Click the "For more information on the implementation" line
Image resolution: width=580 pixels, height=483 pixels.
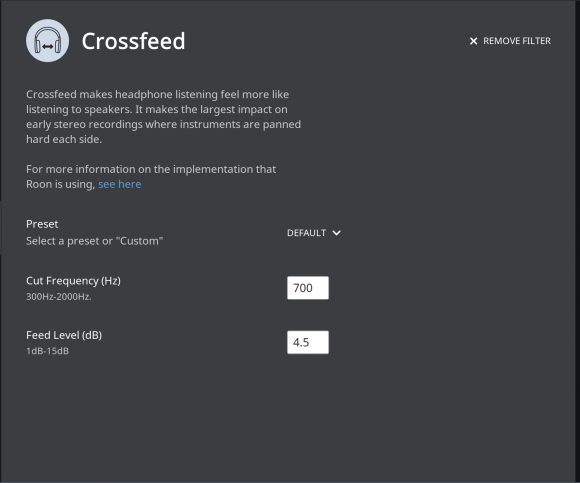point(151,169)
